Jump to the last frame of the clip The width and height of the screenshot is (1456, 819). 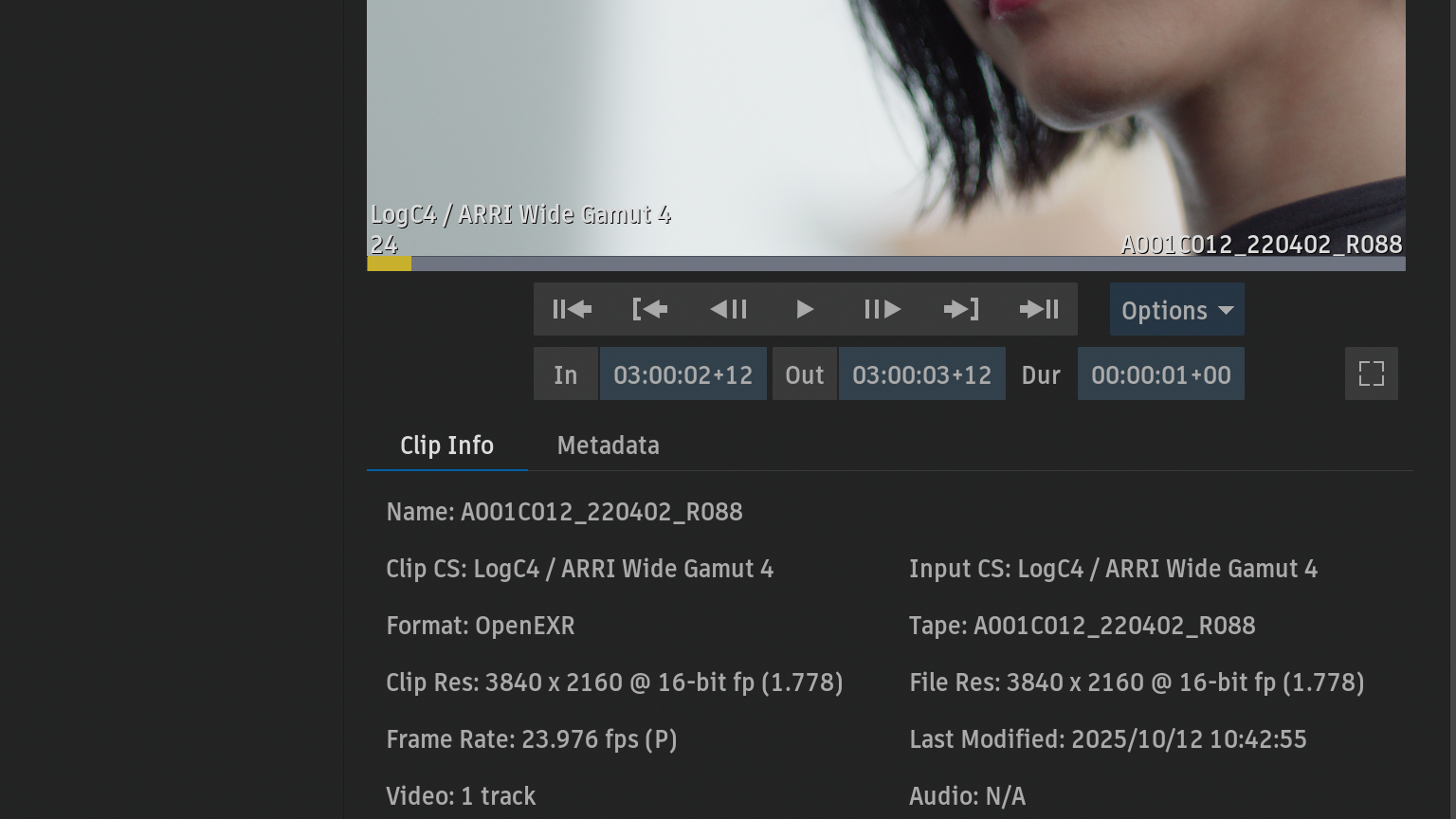(1039, 309)
